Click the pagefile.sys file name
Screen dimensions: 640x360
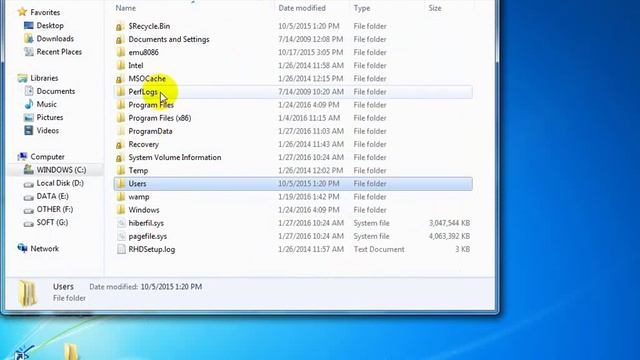pyautogui.click(x=147, y=236)
